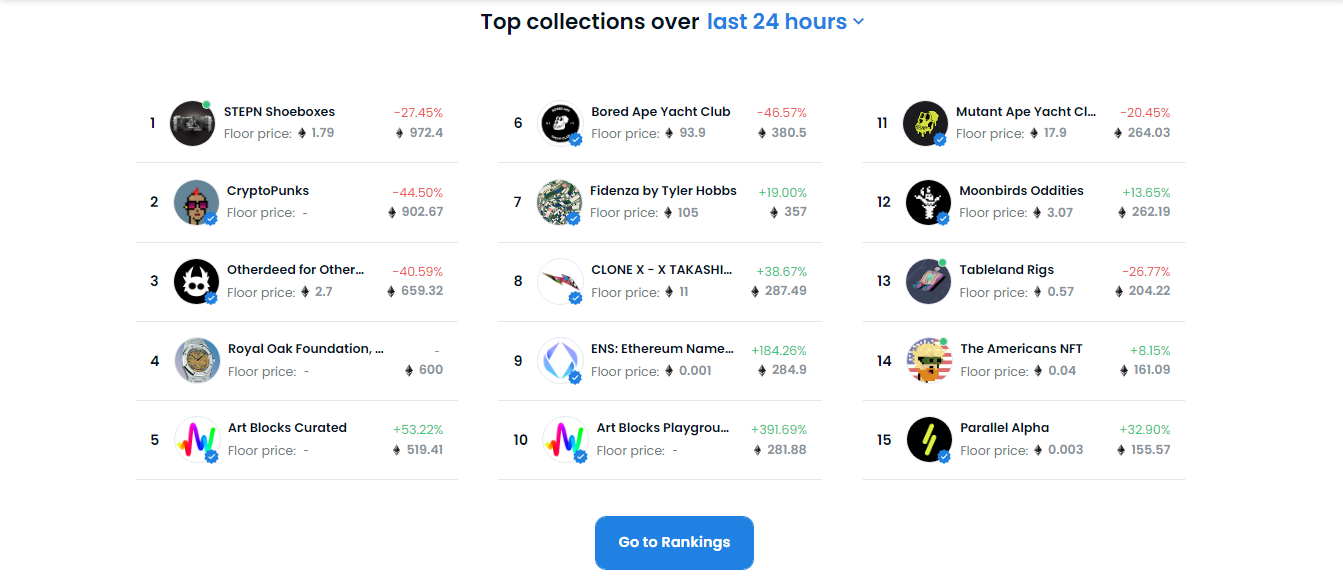The width and height of the screenshot is (1343, 581).
Task: Click the Royal Oak volume 600
Action: coord(431,370)
